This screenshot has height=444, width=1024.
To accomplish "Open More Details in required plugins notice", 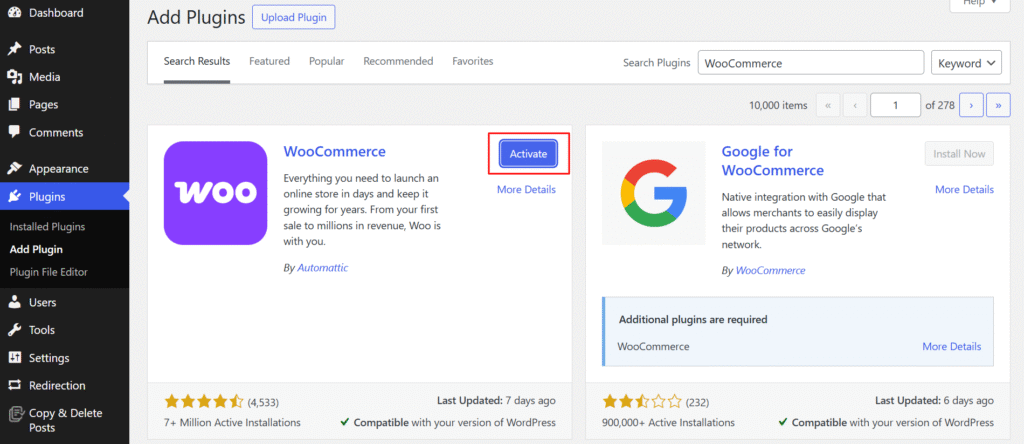I will (x=952, y=346).
